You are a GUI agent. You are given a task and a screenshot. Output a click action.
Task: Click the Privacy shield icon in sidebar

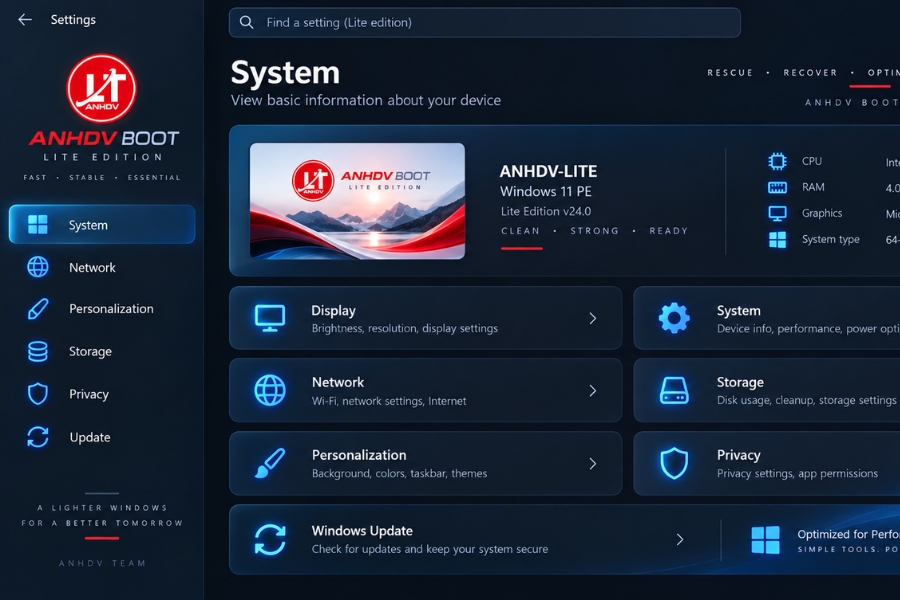coord(38,394)
